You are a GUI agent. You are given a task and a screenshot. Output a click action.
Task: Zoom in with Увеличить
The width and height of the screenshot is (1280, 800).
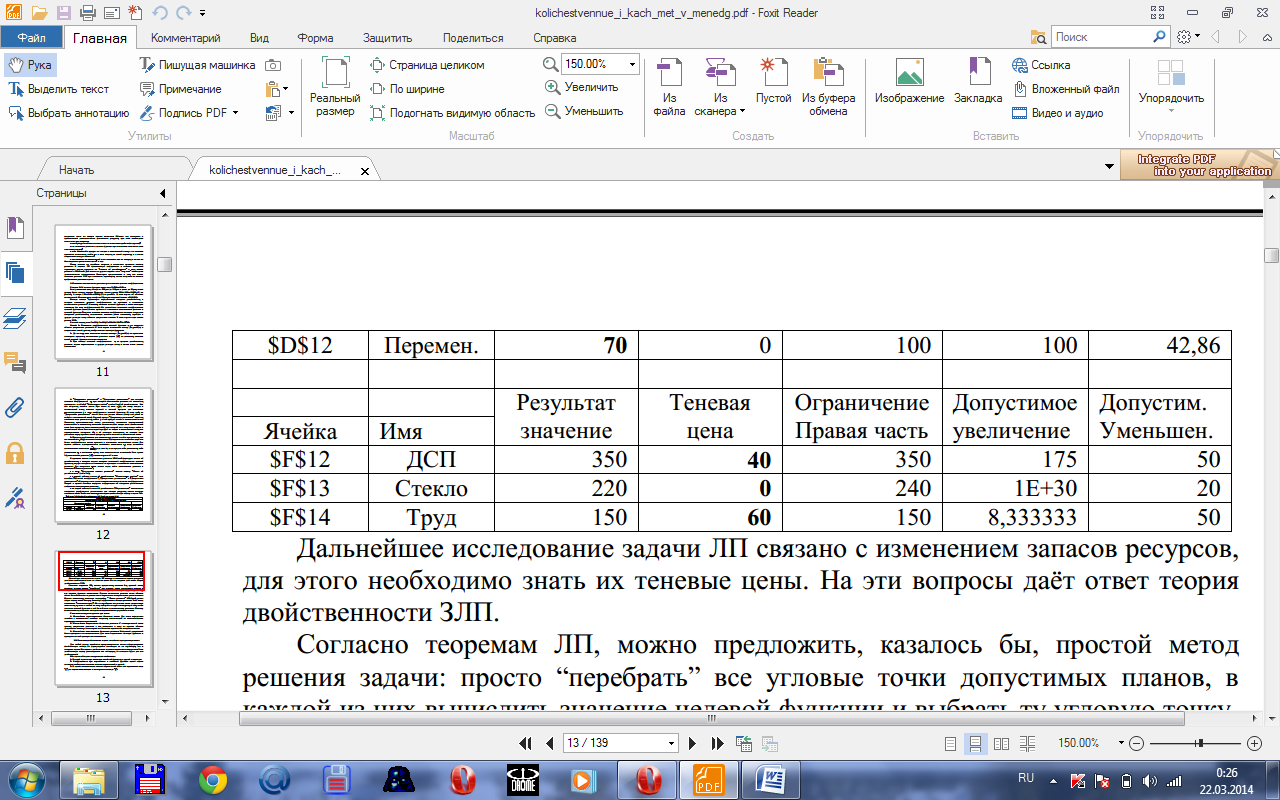(581, 87)
